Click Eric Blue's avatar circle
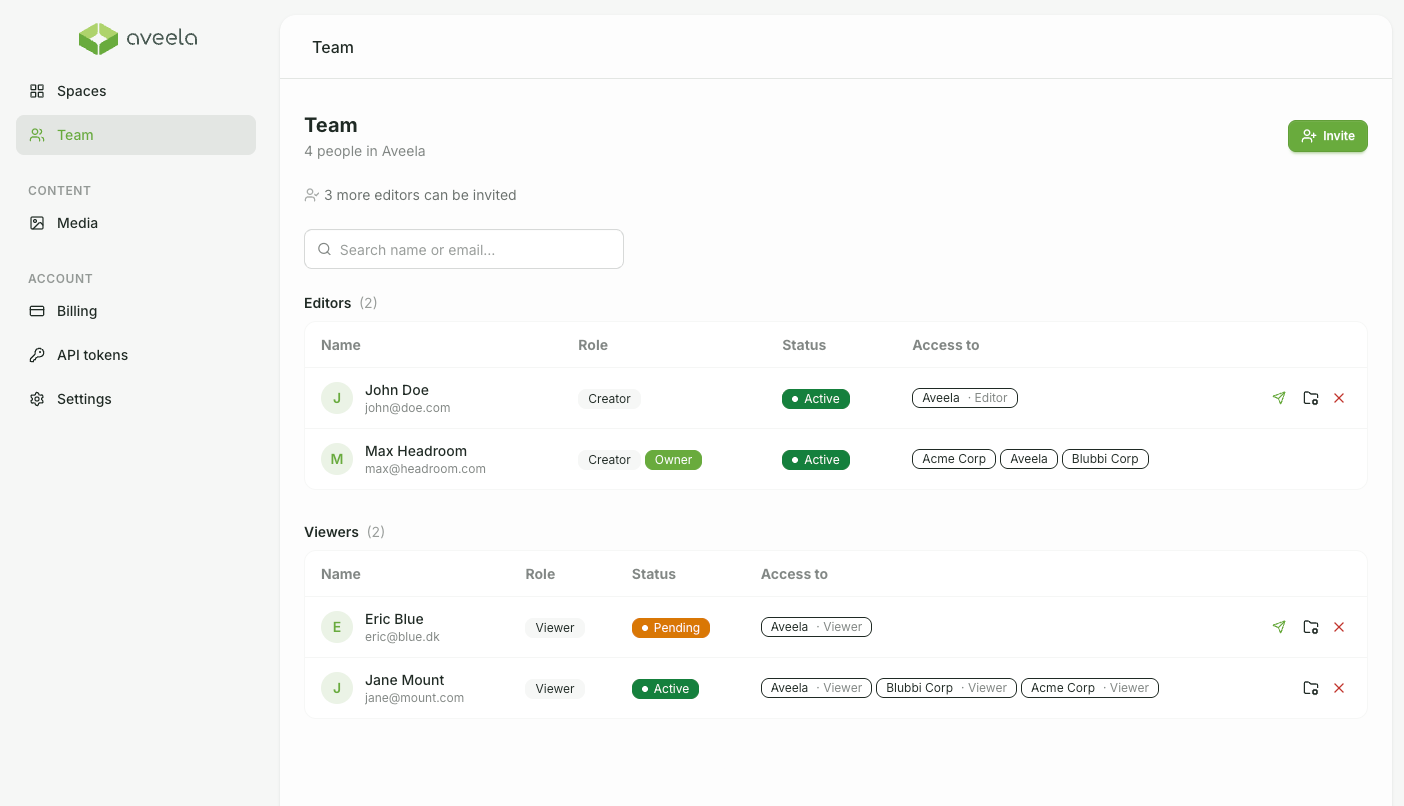The height and width of the screenshot is (806, 1404). coord(337,627)
